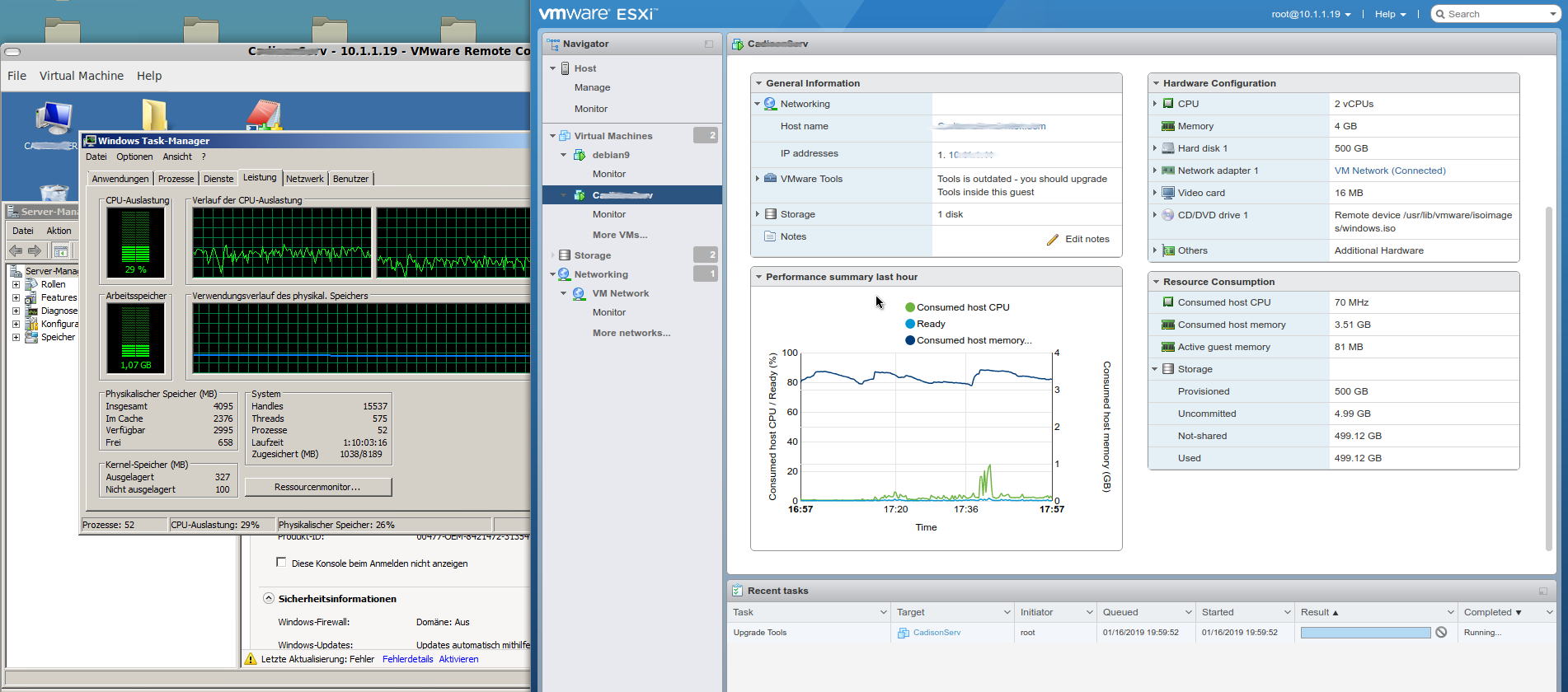
Task: Click the Upgrade Tools progress bar
Action: click(1366, 633)
